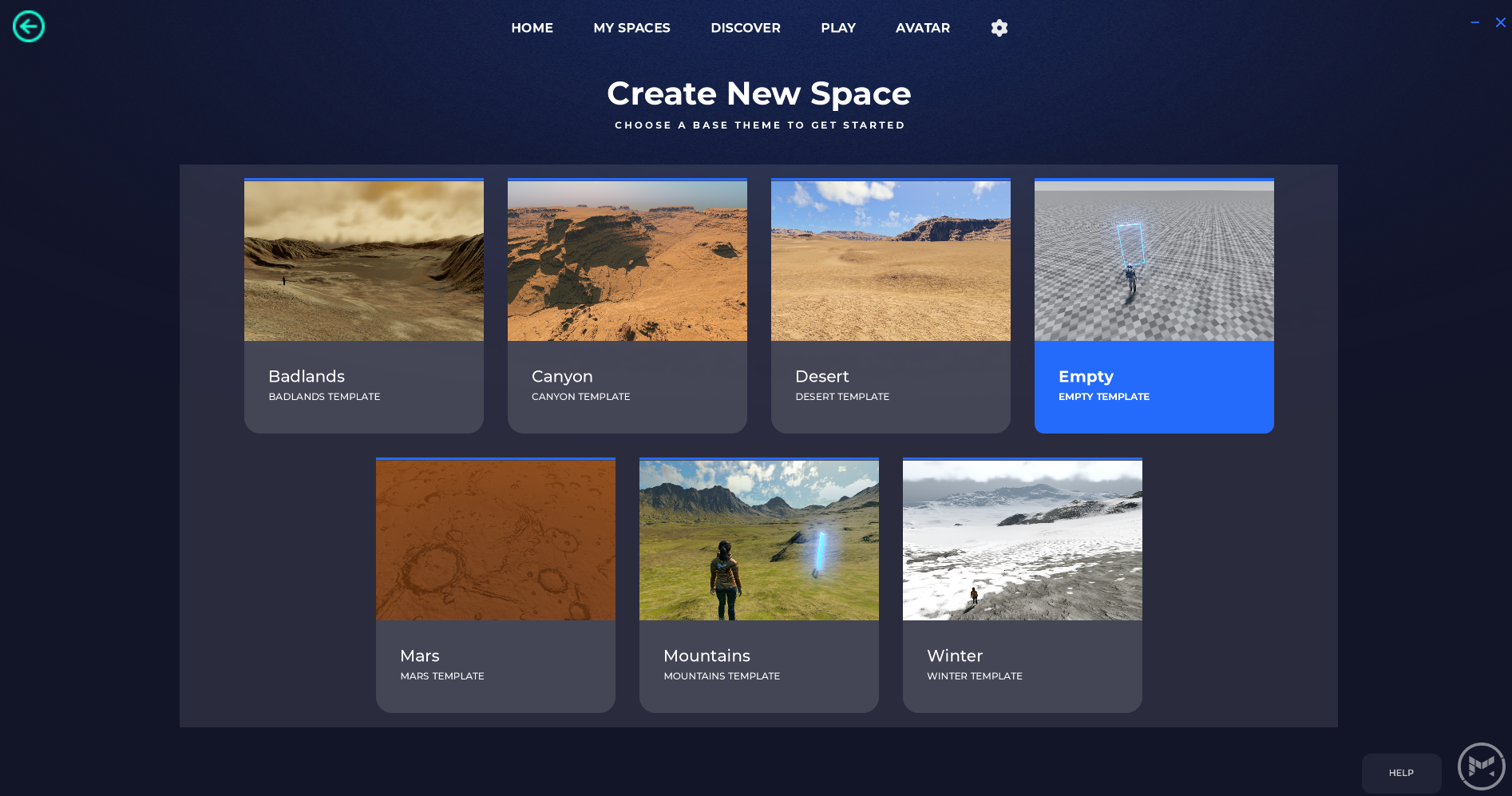Click the settings gear in the navigation bar

pos(999,27)
